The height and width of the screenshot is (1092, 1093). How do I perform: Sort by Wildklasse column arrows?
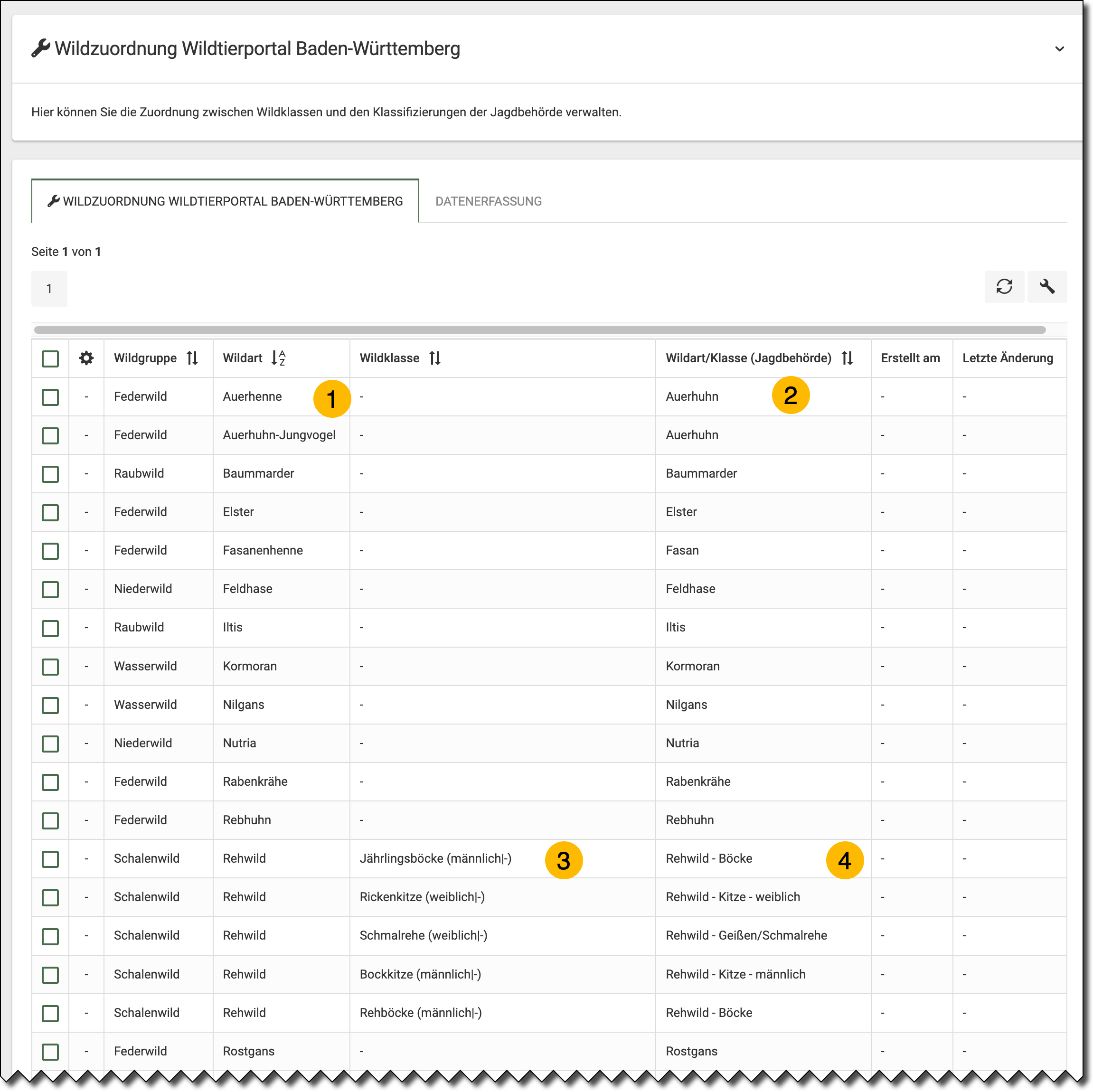pyautogui.click(x=434, y=358)
